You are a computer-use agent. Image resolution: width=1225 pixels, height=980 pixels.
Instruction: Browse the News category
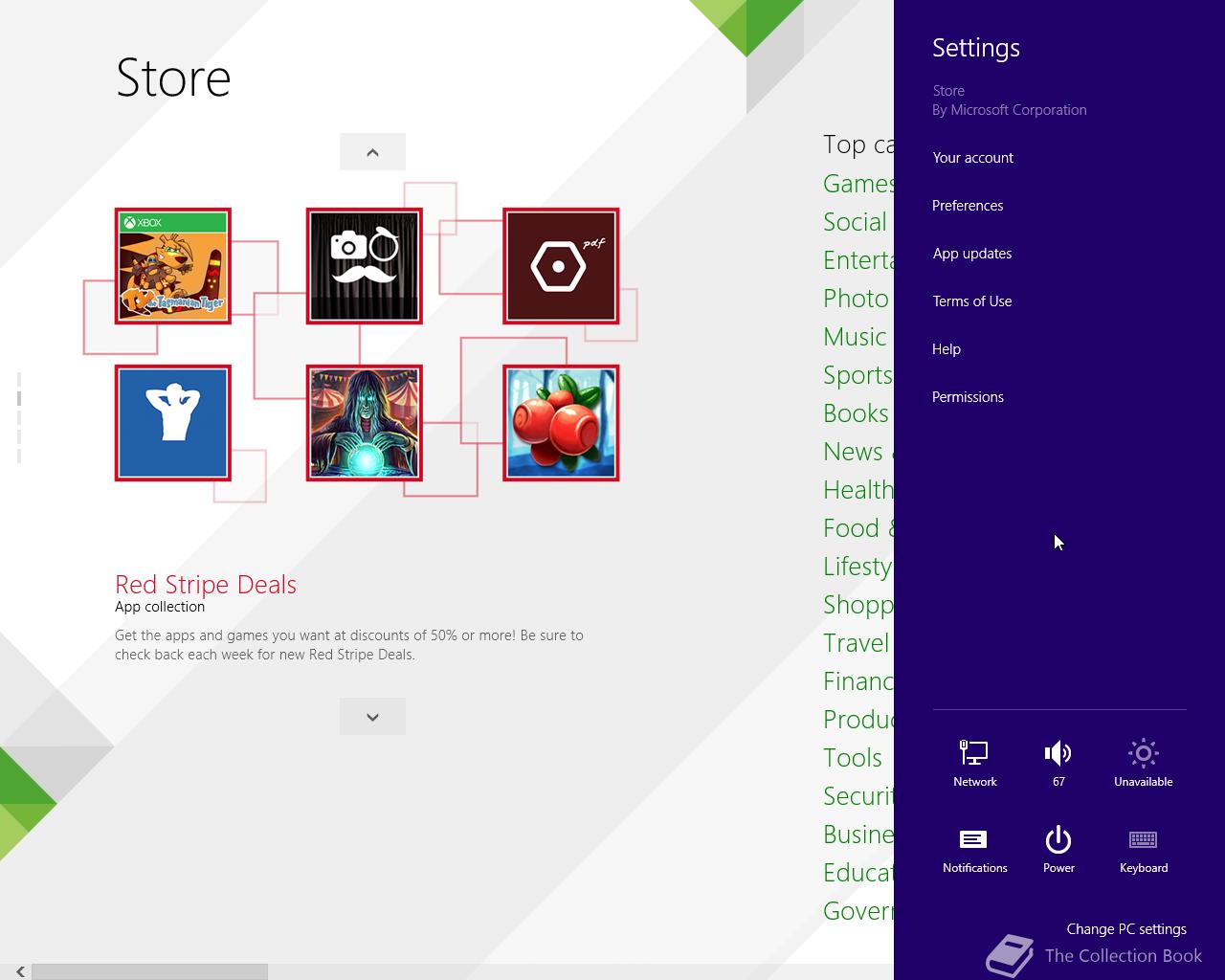coord(858,452)
